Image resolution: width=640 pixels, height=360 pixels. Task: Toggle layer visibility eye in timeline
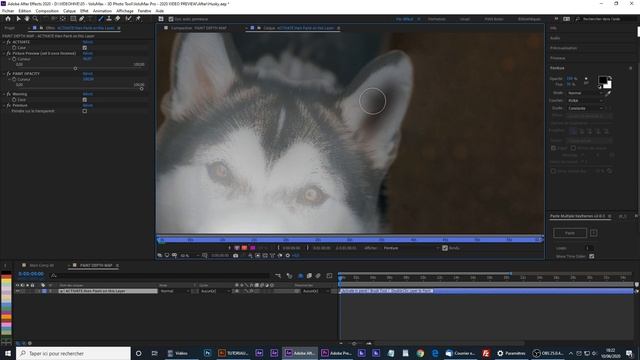(x=18, y=291)
